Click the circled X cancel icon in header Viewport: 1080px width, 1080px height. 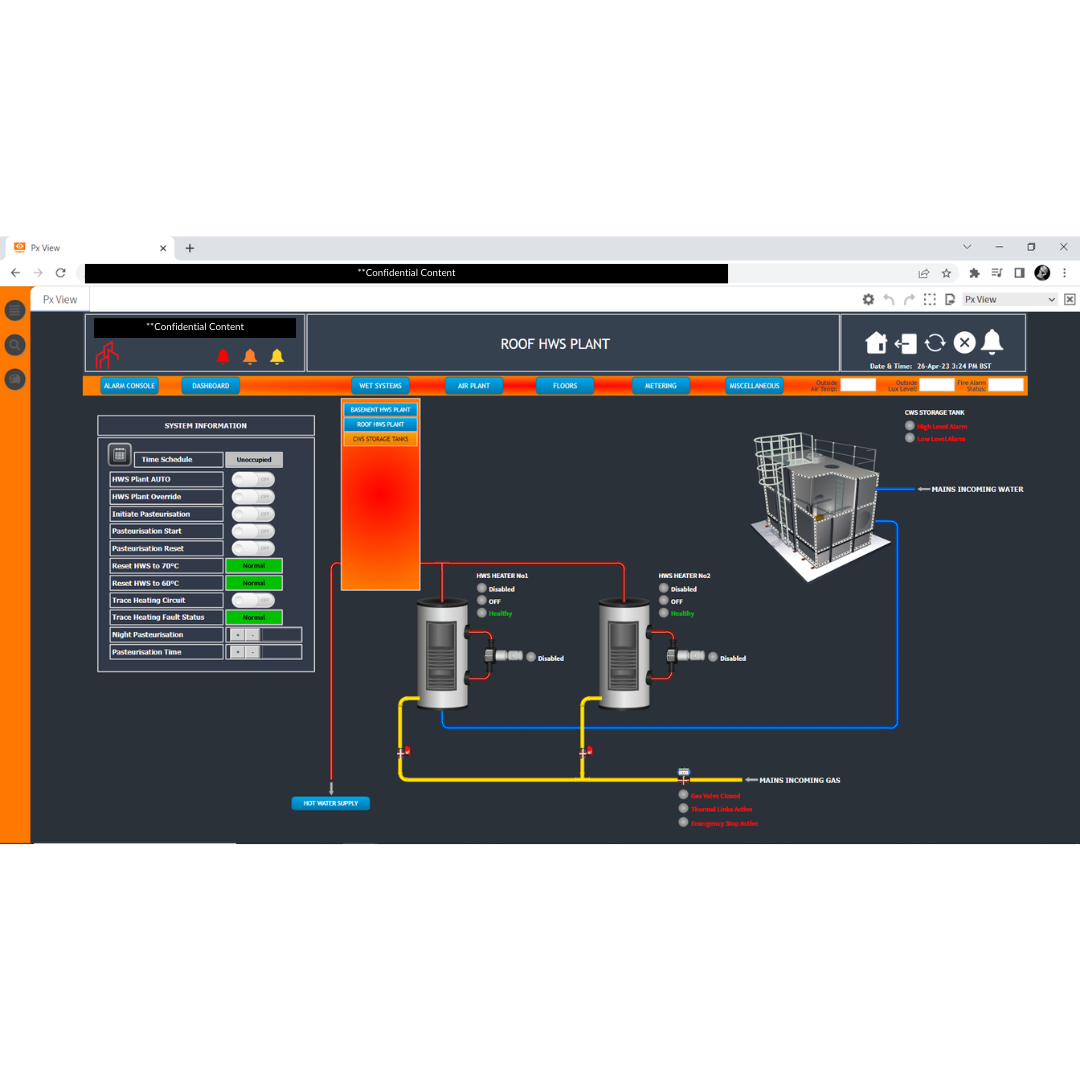[x=964, y=343]
